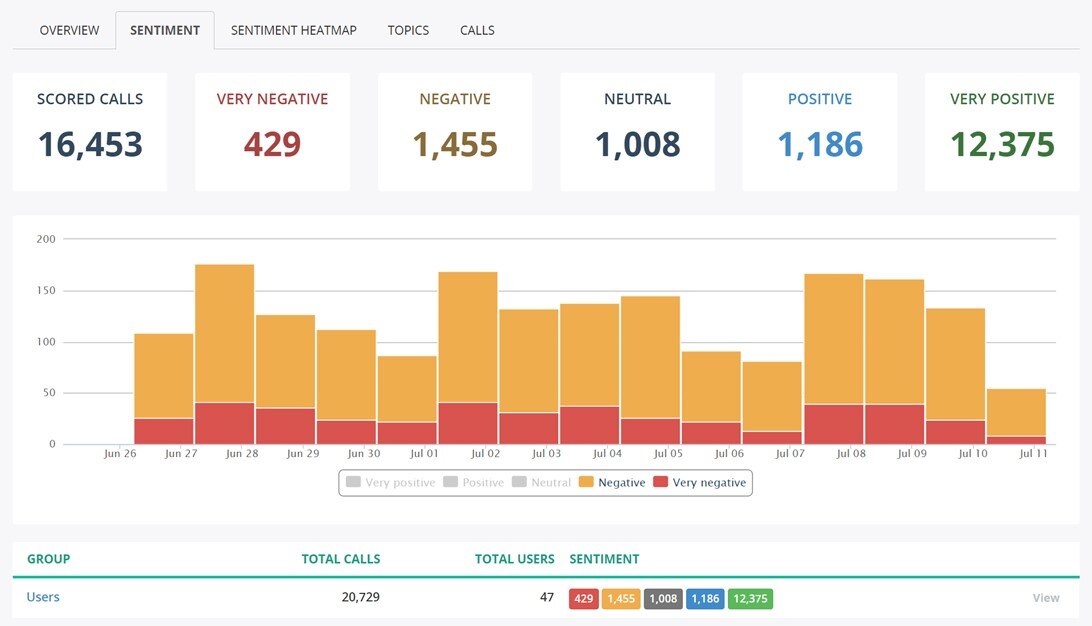
Task: Click the Users group link
Action: 43,597
